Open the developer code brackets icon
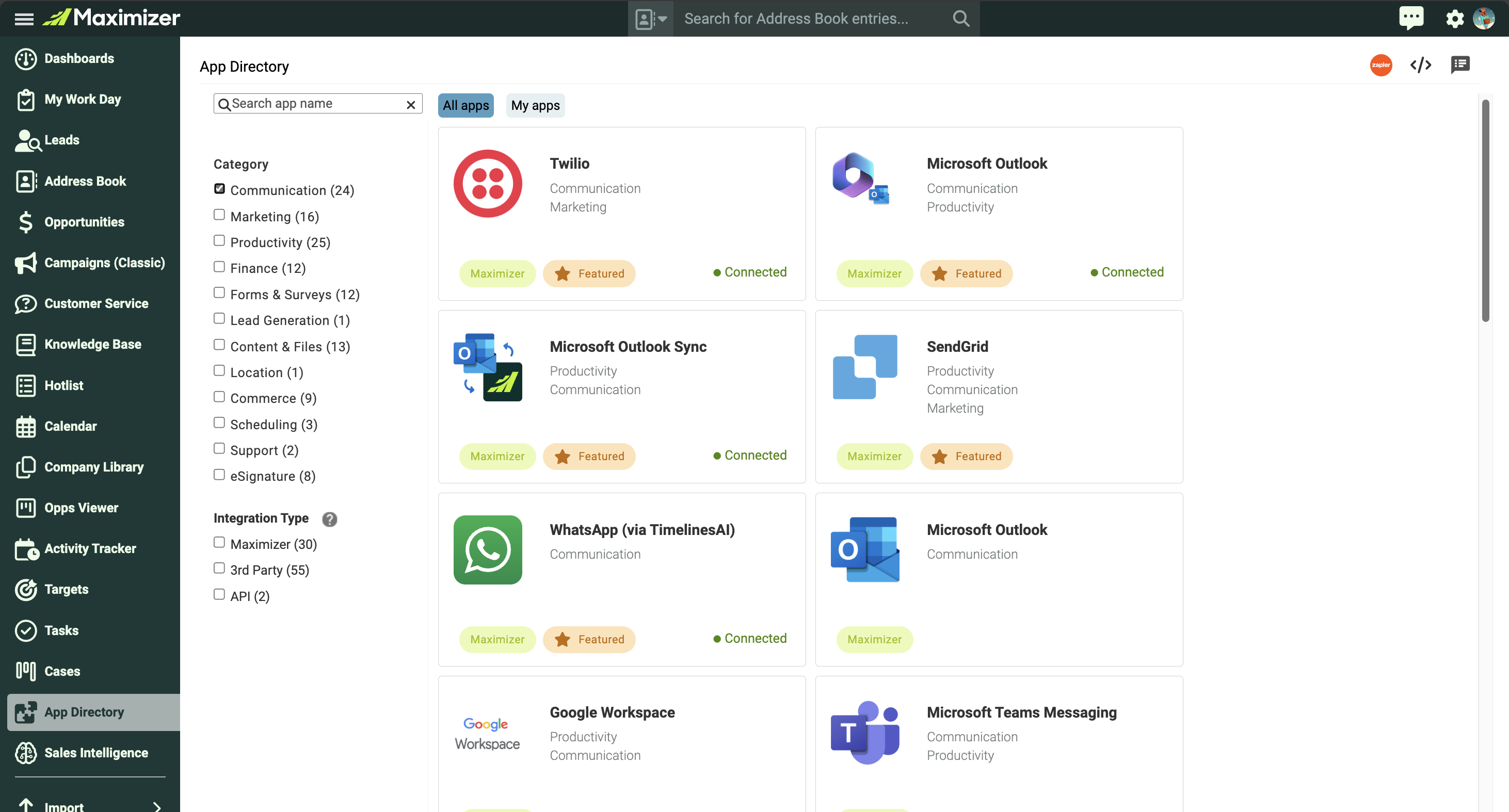The width and height of the screenshot is (1509, 812). (1421, 65)
